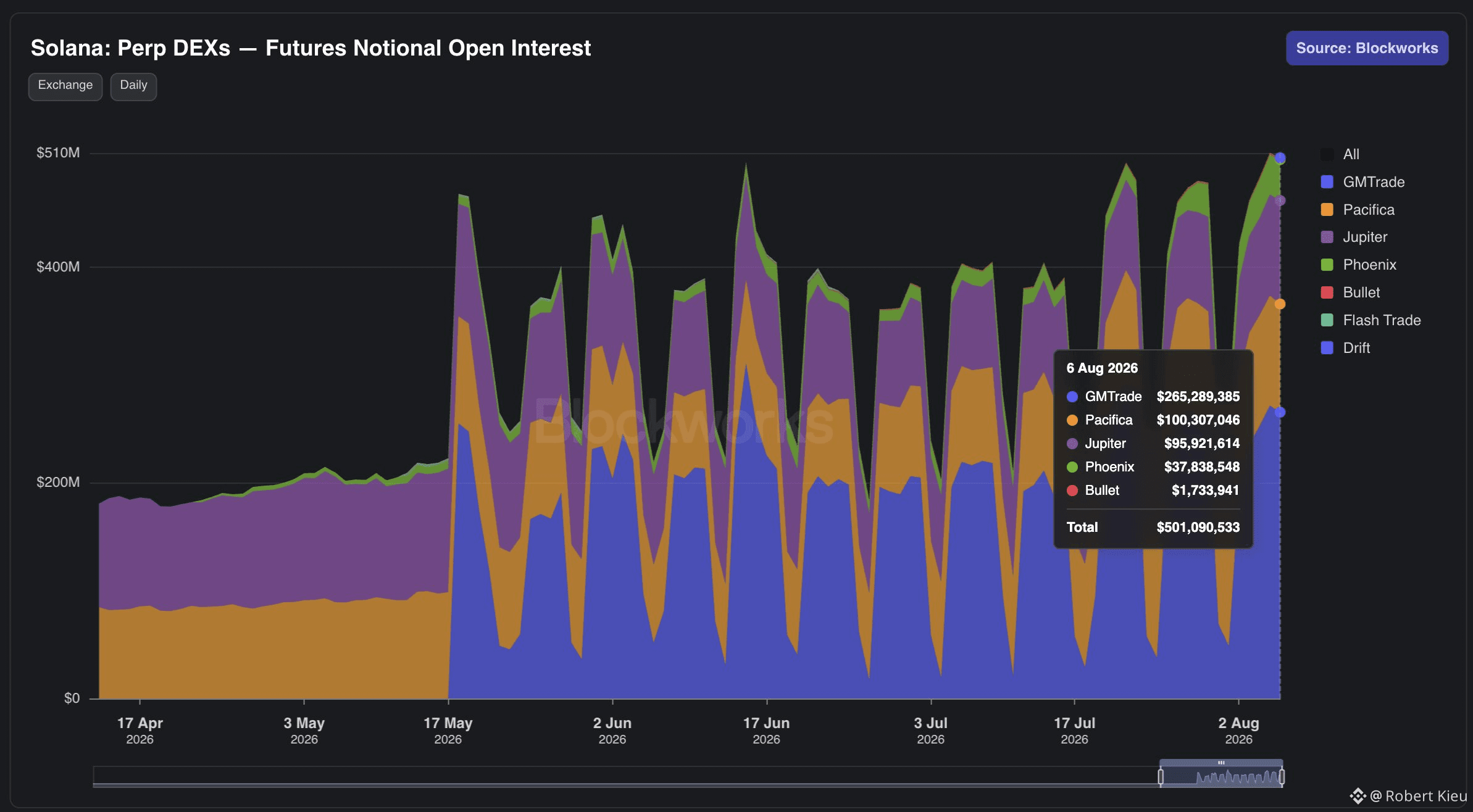Viewport: 1473px width, 812px height.
Task: Click the selected window of the range navigator
Action: 1221,774
